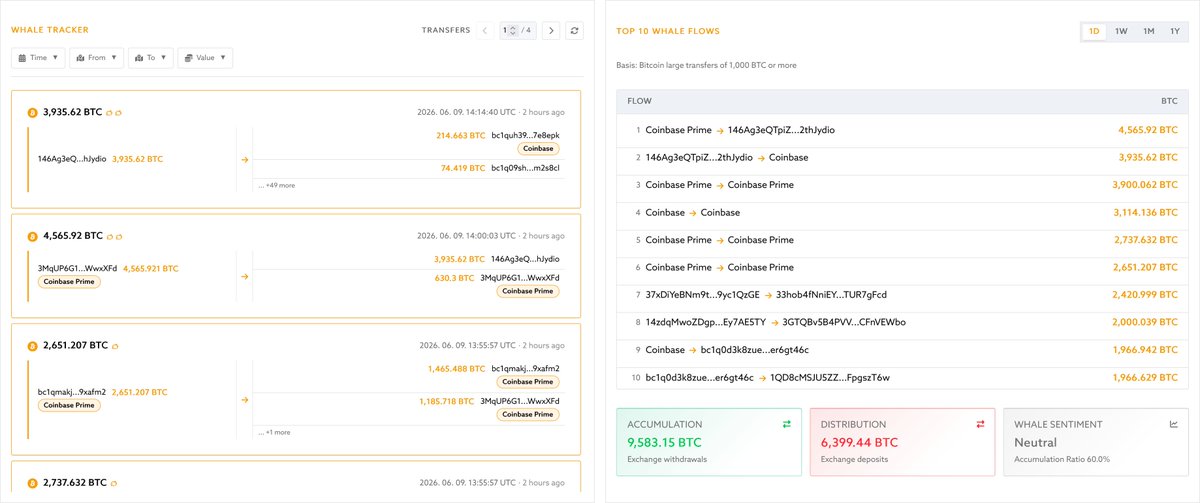Screen dimensions: 1200x503
Task: Click Bitcoin icon beside 2,737.632 BTC transfer title
Action: tap(32, 482)
